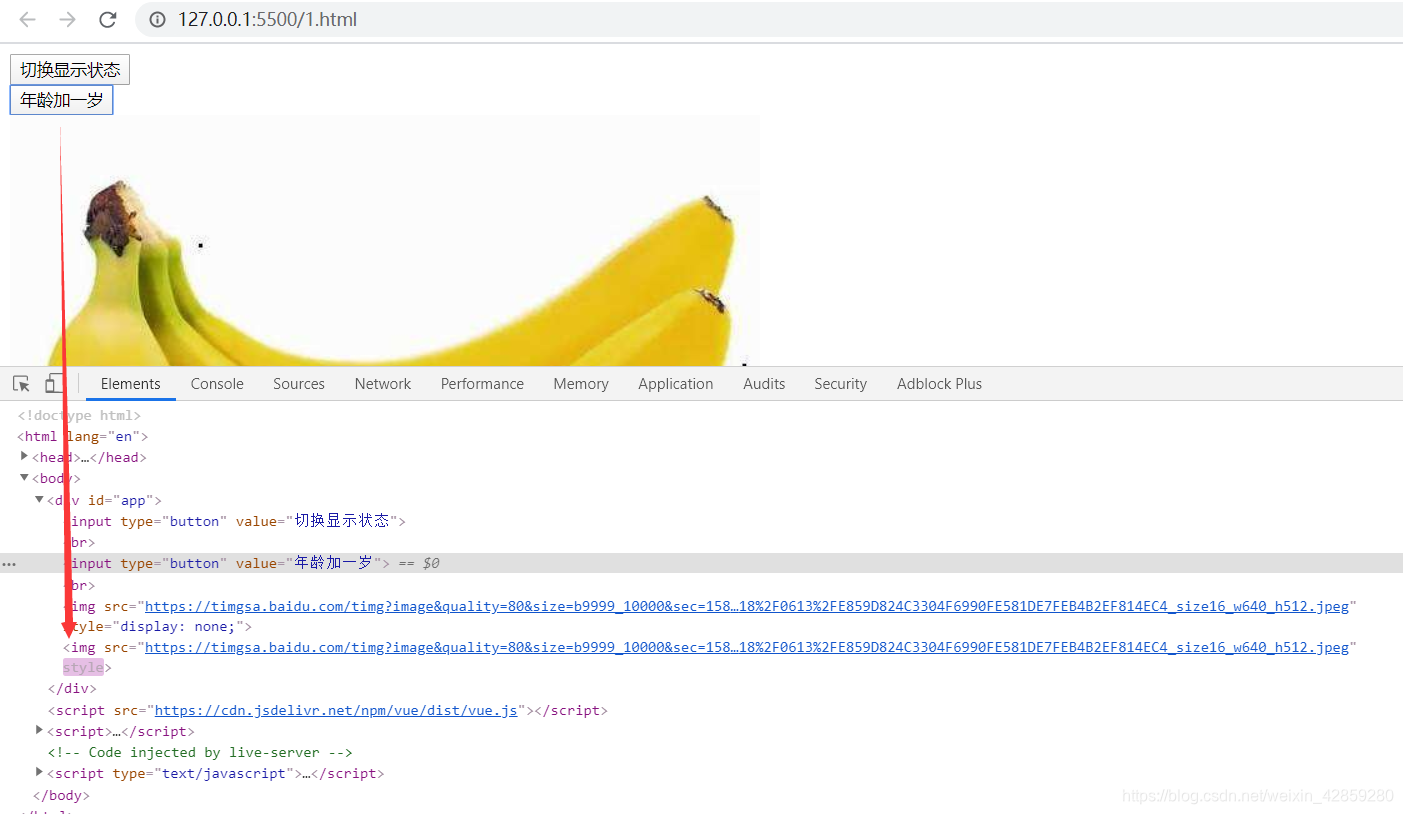View site info icon in address bar
Image resolution: width=1403 pixels, height=814 pixels.
(157, 19)
